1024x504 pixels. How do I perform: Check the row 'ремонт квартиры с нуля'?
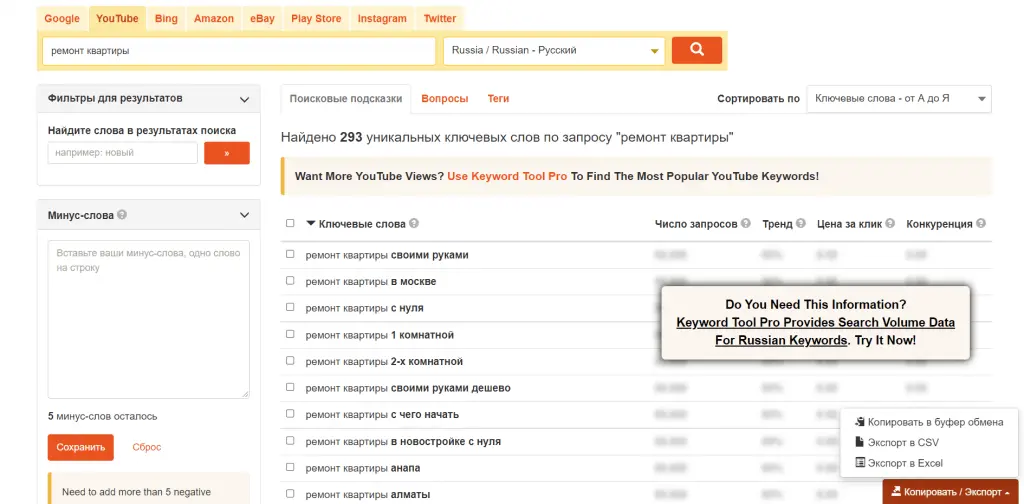coord(290,307)
